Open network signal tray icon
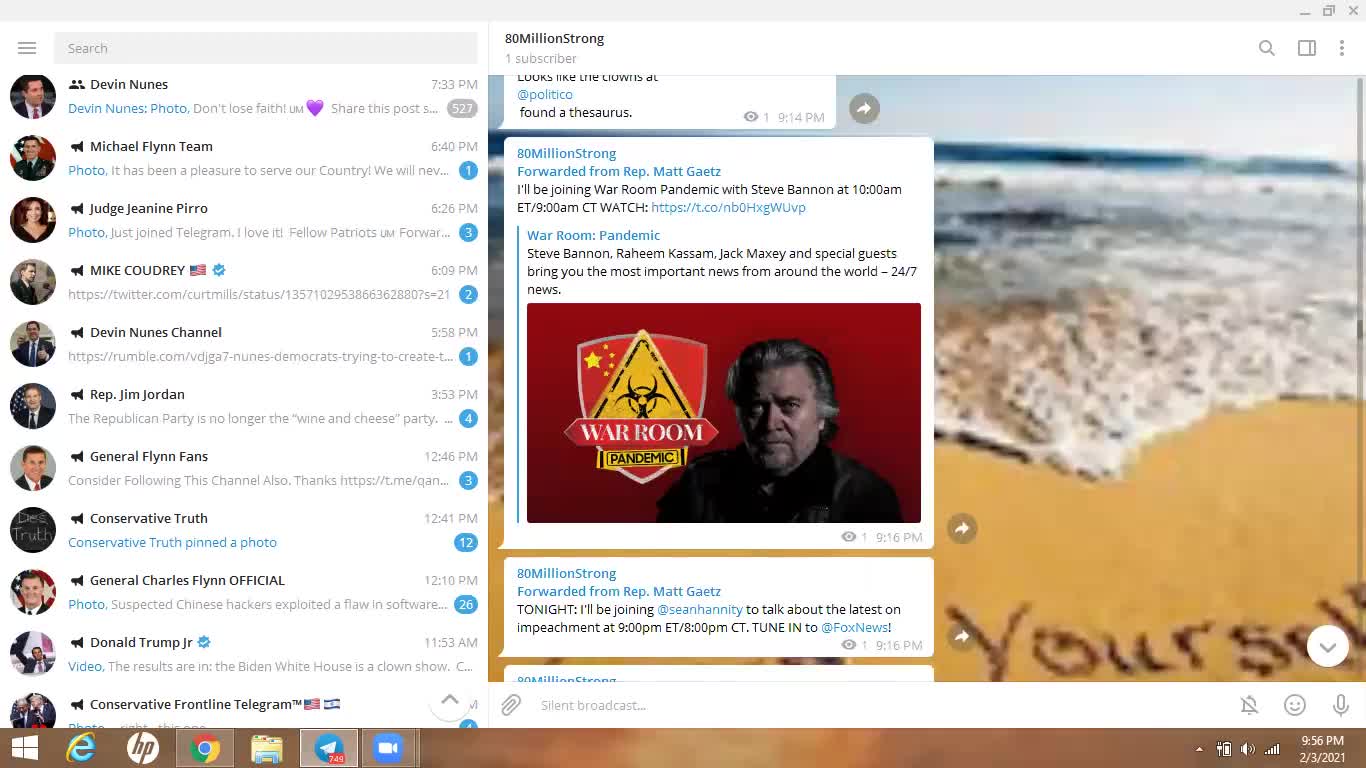Viewport: 1366px width, 768px height. [x=1272, y=749]
